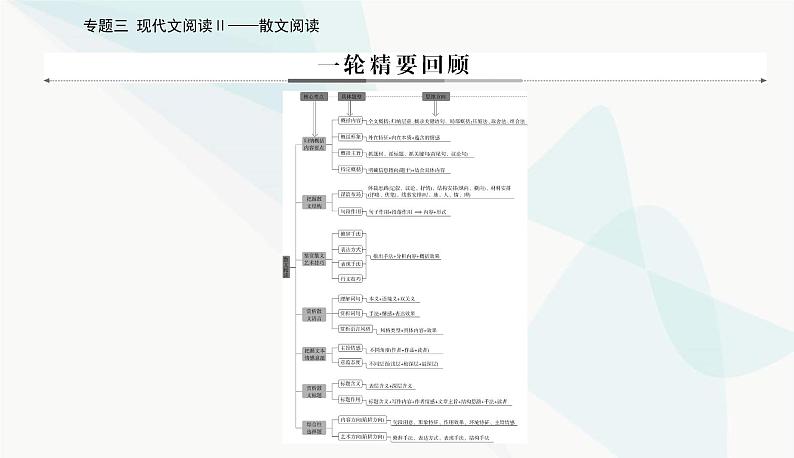This screenshot has height=458, width=794.
Task: Click the text 手法+情感+表达效果
Action: [x=392, y=314]
